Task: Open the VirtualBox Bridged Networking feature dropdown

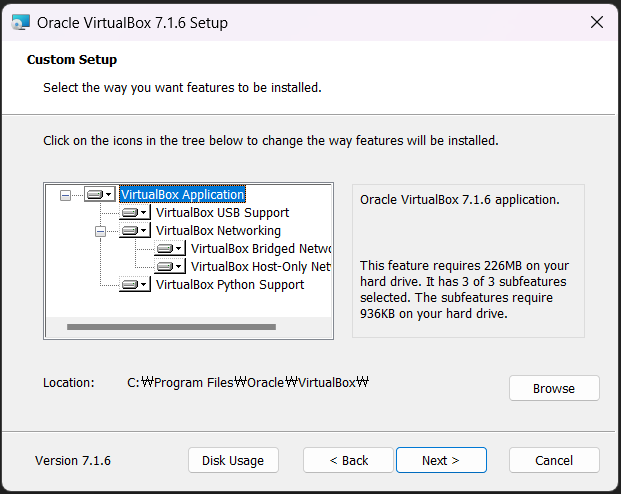Action: (170, 248)
